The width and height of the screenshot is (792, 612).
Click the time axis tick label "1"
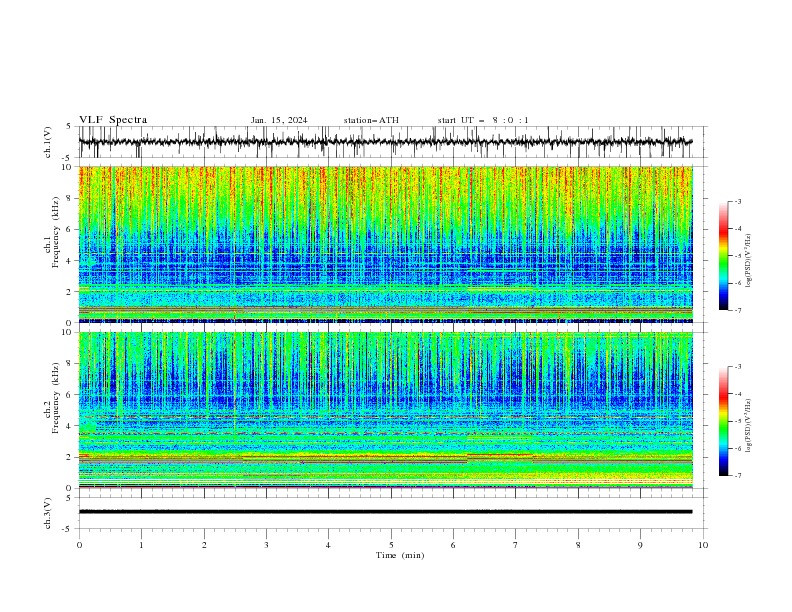tap(141, 545)
